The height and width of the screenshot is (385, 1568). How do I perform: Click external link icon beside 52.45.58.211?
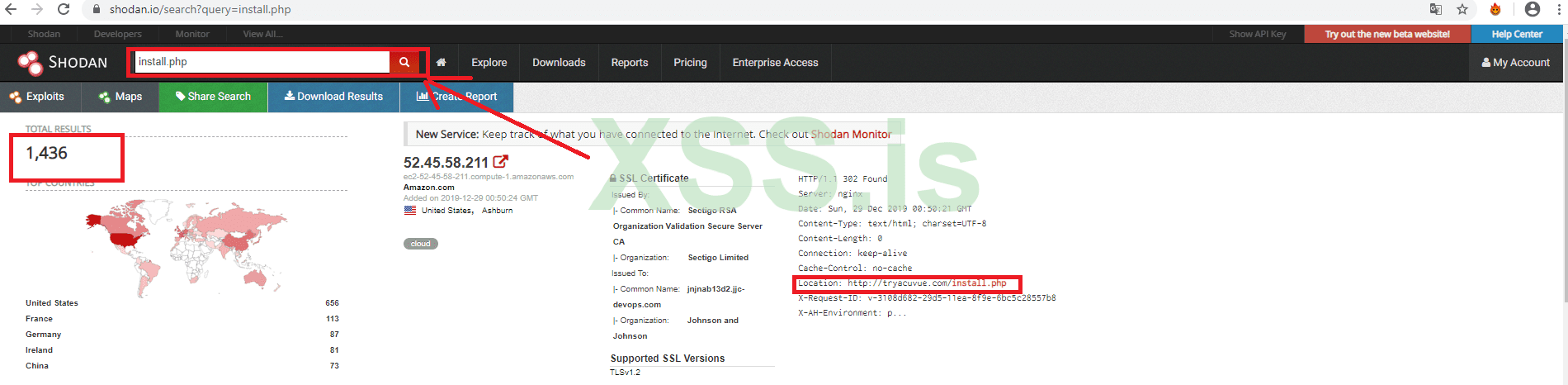pyautogui.click(x=500, y=162)
